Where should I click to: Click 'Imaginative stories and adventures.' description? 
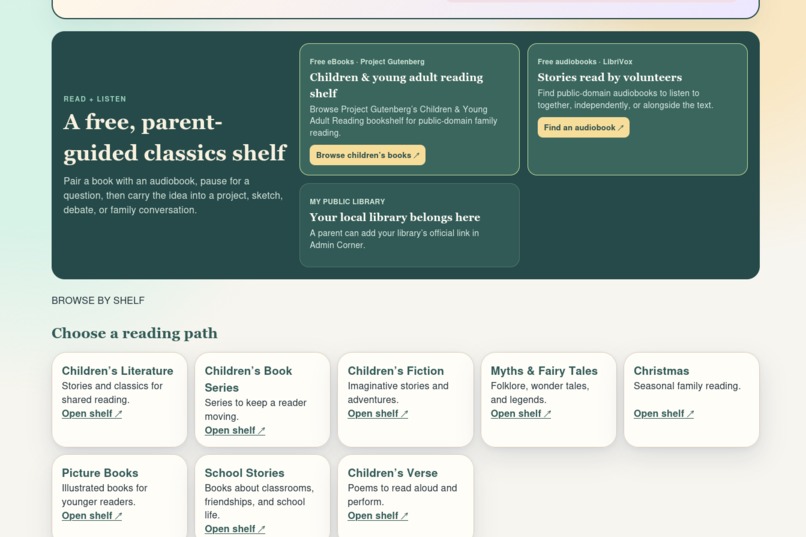(x=398, y=393)
